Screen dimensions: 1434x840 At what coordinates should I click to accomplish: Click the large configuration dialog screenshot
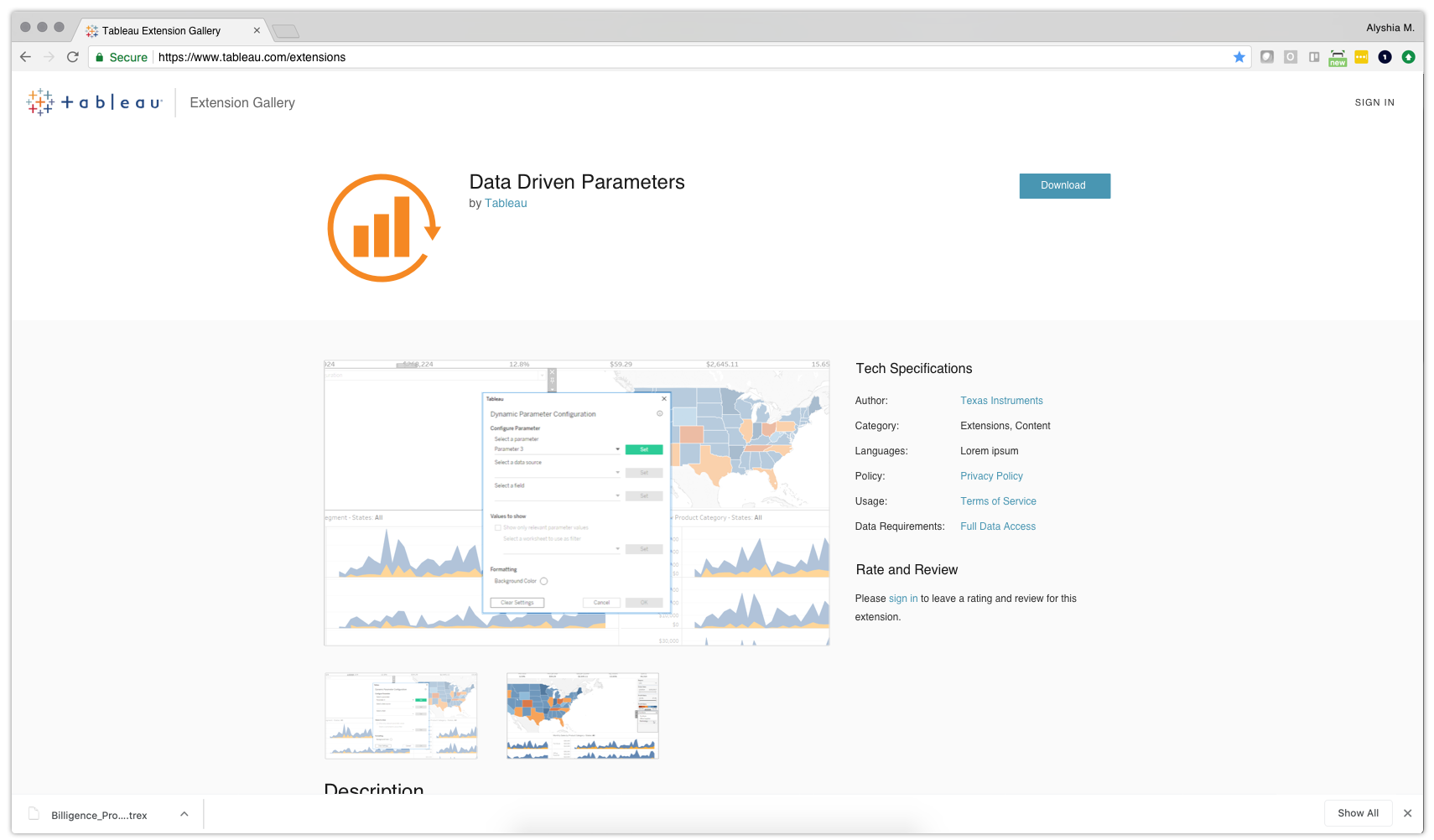(x=577, y=503)
